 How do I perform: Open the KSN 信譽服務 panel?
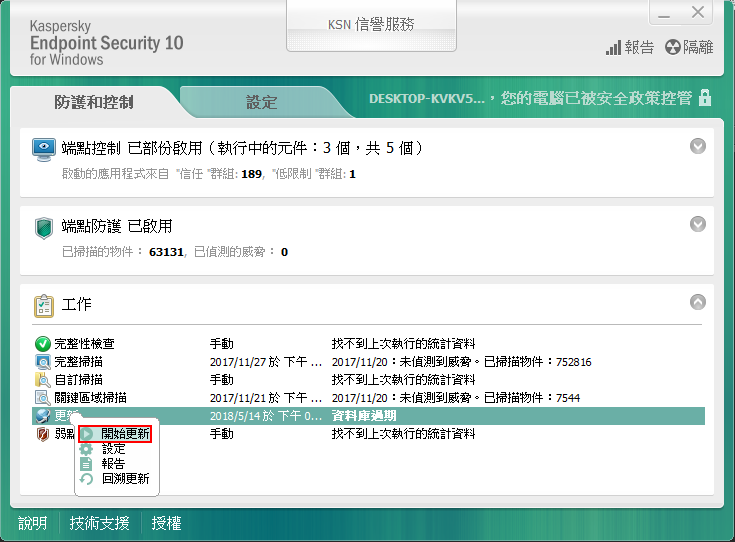371,25
